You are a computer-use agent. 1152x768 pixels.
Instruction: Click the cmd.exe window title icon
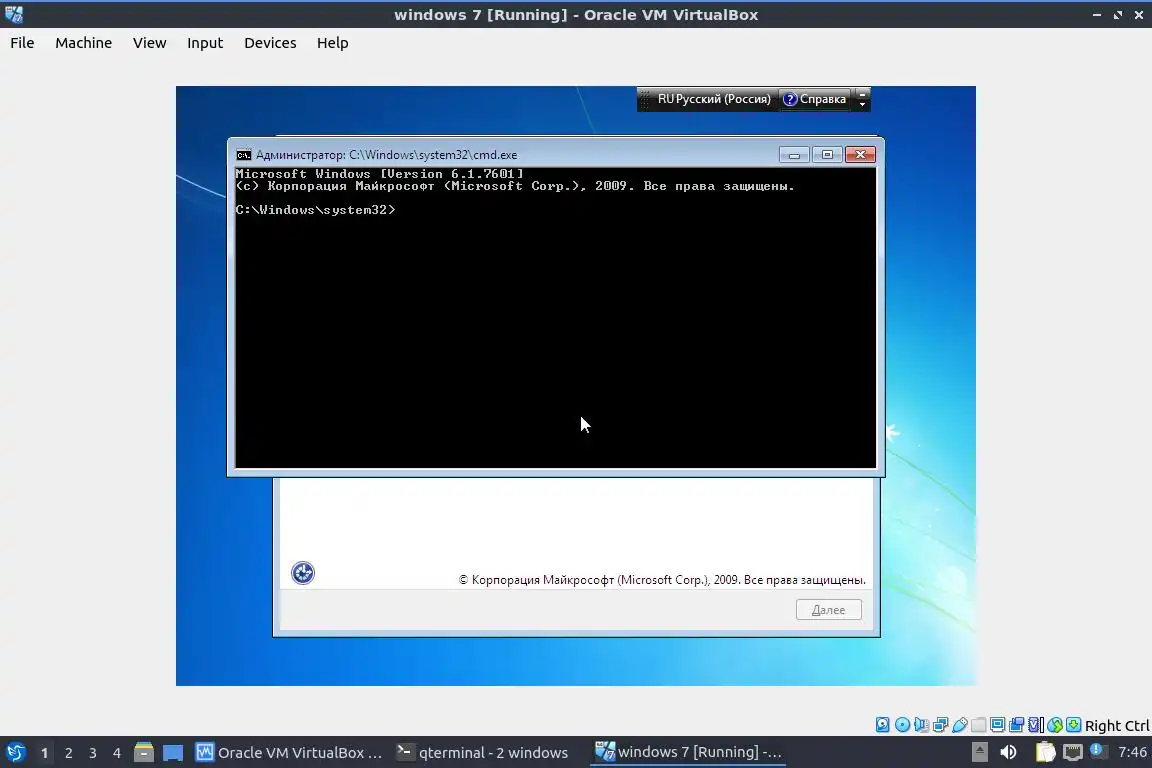[244, 155]
